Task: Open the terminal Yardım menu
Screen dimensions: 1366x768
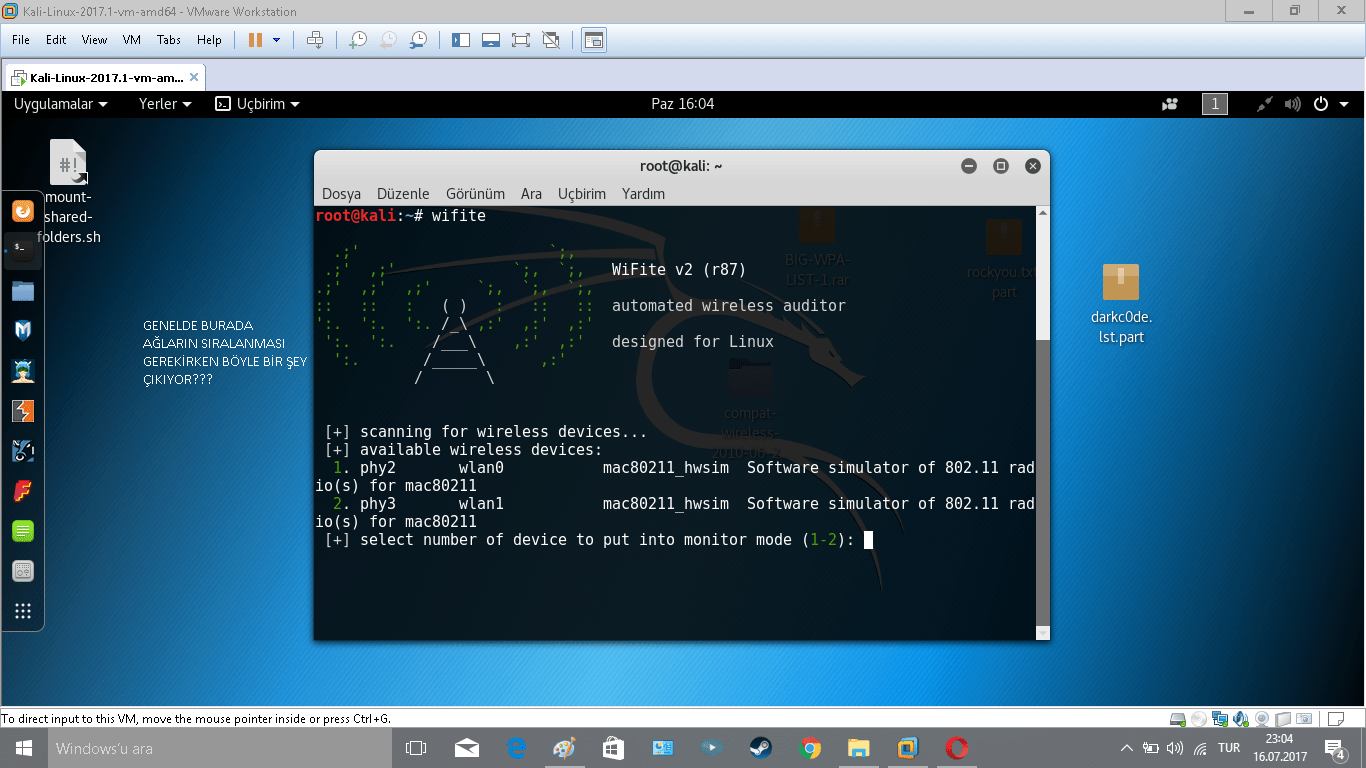Action: point(643,194)
